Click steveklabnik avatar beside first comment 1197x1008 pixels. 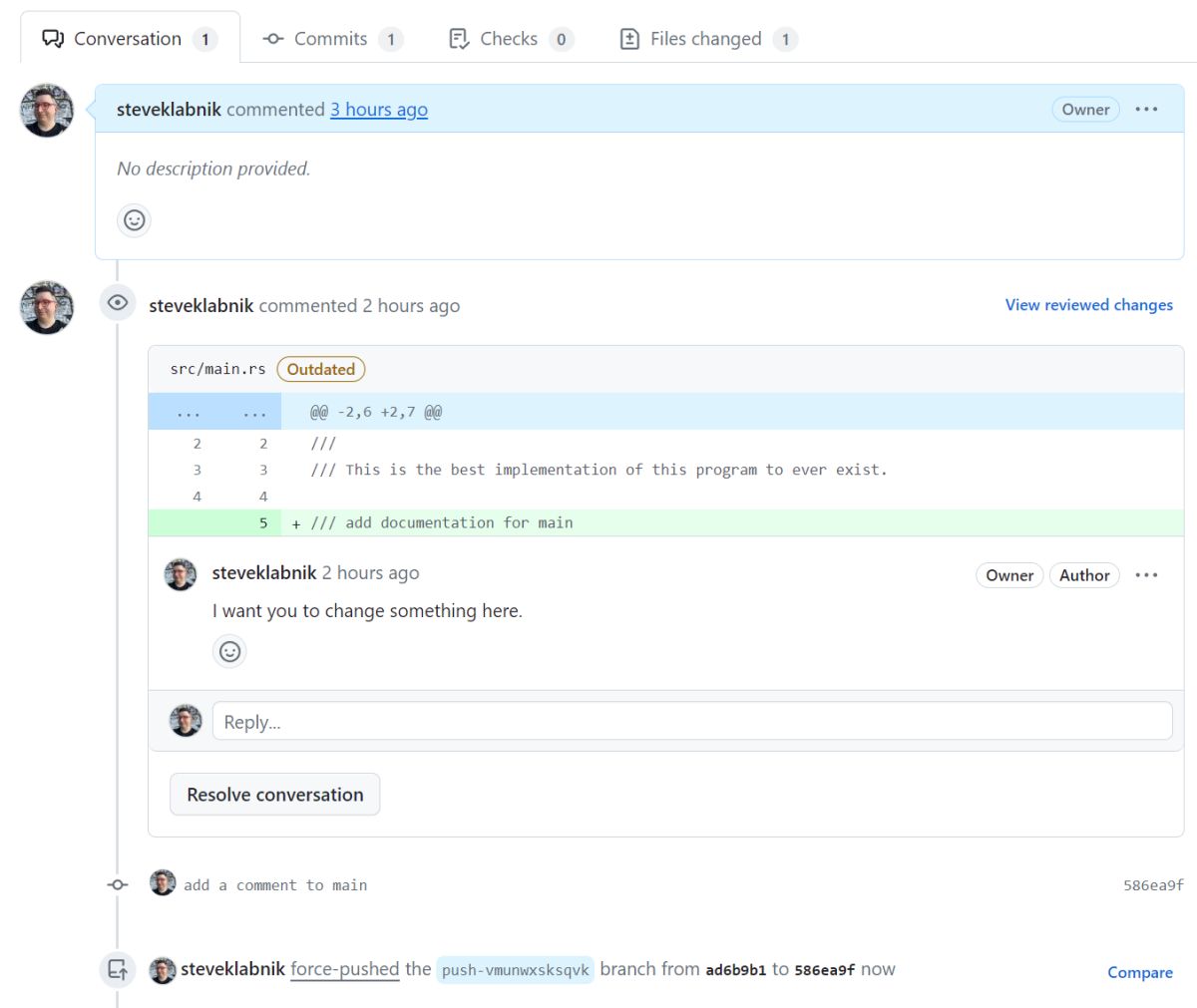pyautogui.click(x=47, y=110)
